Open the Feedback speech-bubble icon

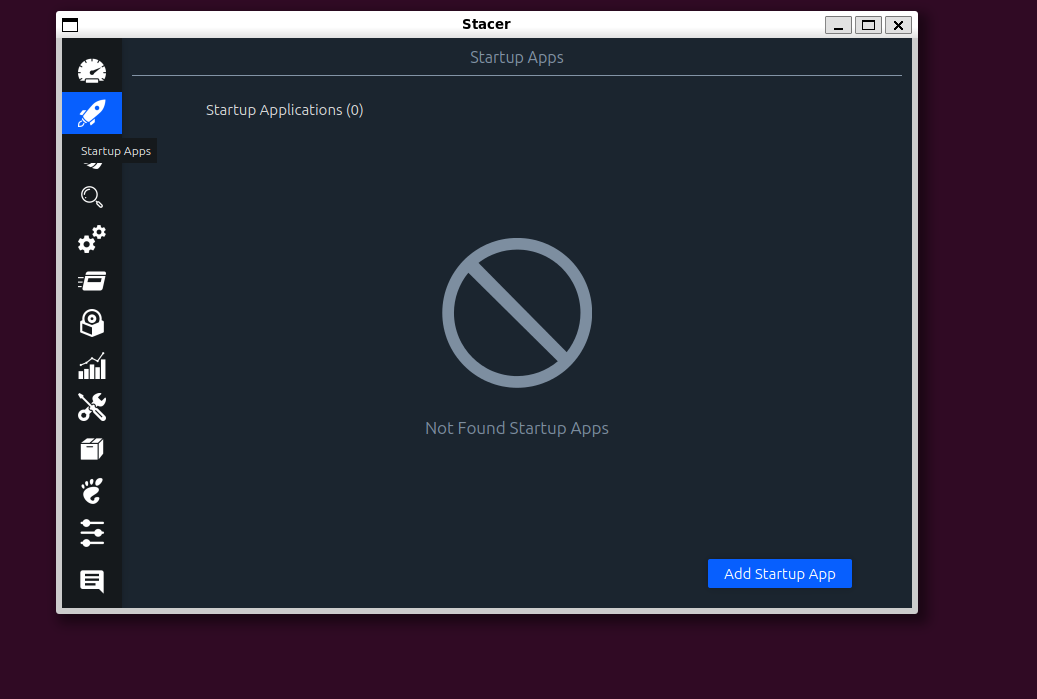[91, 580]
